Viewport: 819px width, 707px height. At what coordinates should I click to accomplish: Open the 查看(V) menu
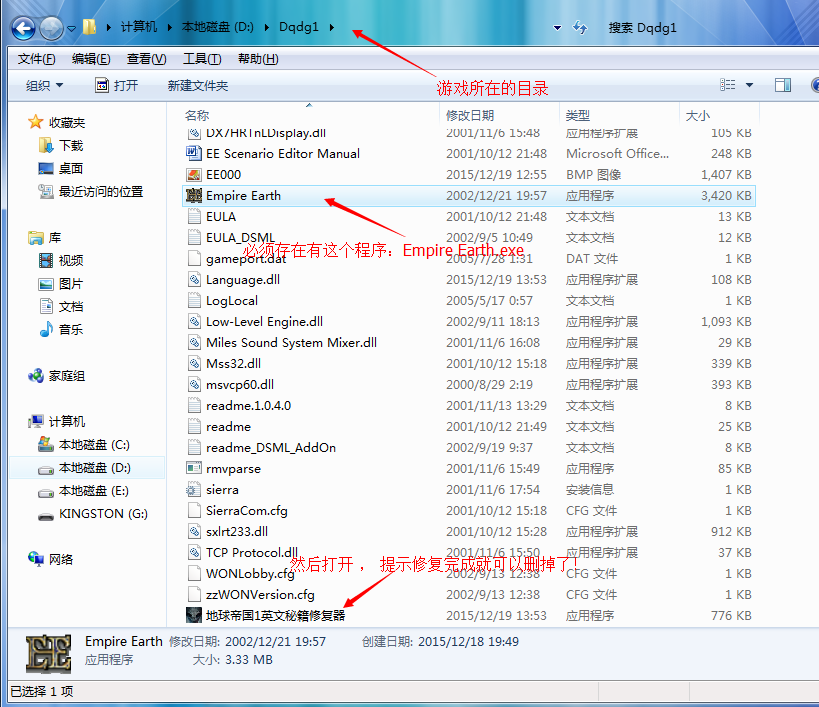point(147,59)
